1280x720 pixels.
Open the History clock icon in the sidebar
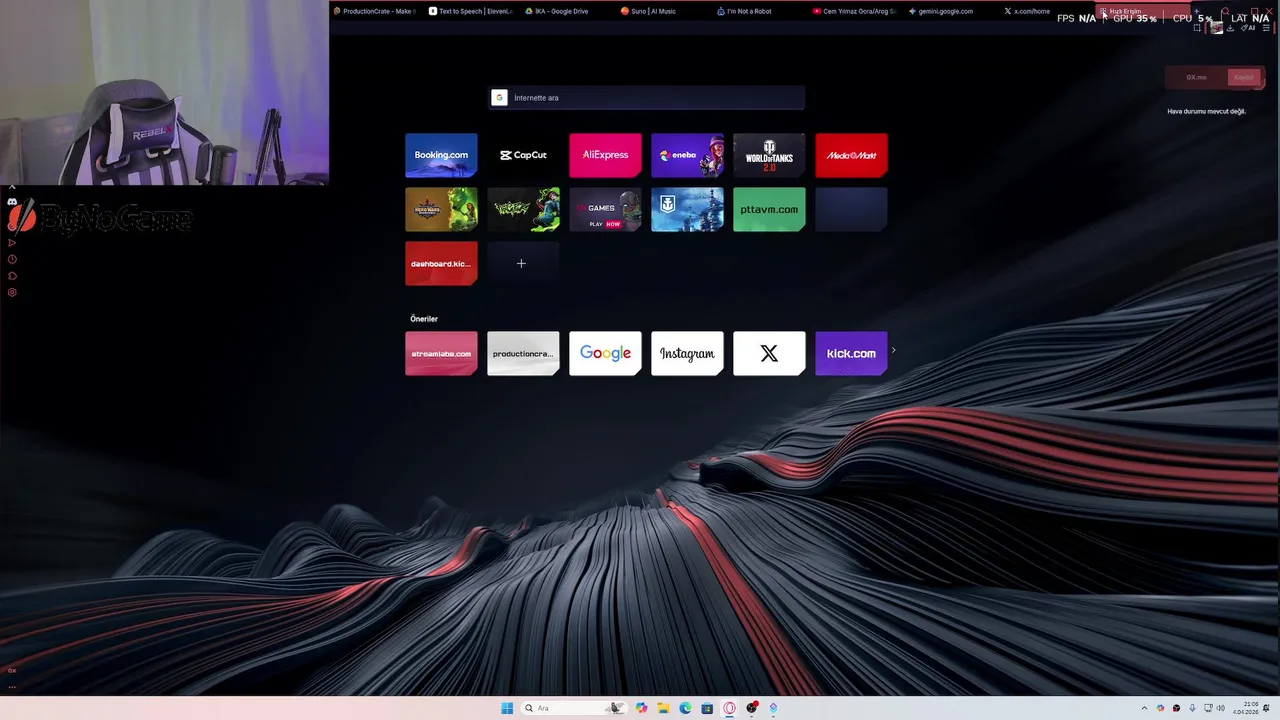tap(12, 259)
